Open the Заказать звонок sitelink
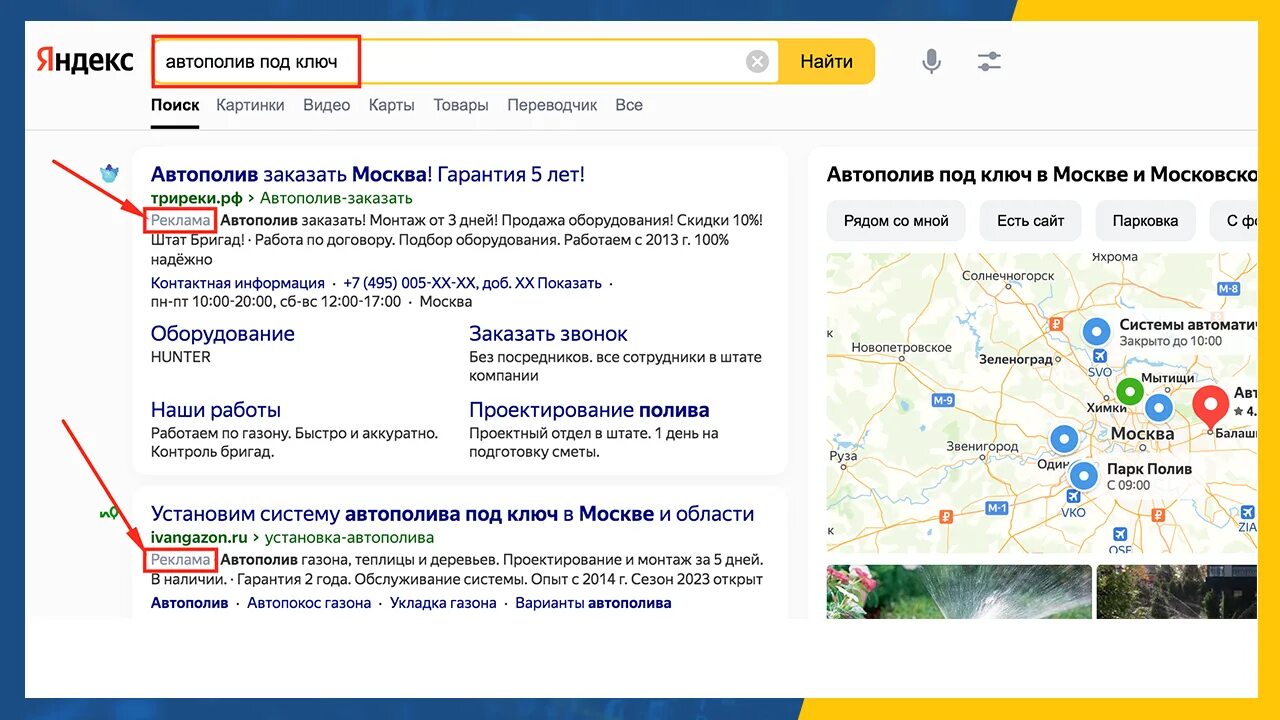This screenshot has height=720, width=1280. pos(549,334)
